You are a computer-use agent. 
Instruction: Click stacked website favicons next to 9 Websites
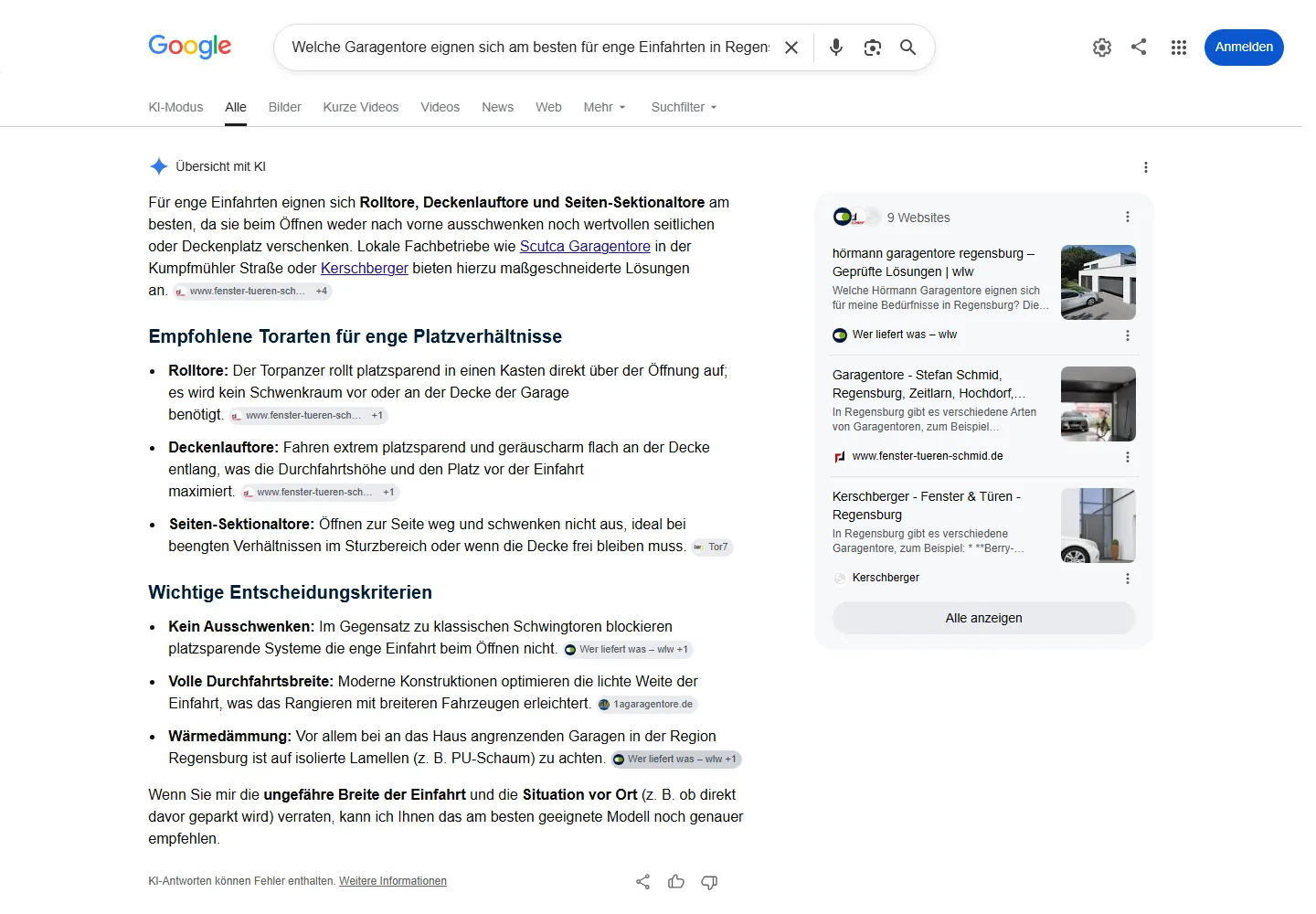point(856,218)
